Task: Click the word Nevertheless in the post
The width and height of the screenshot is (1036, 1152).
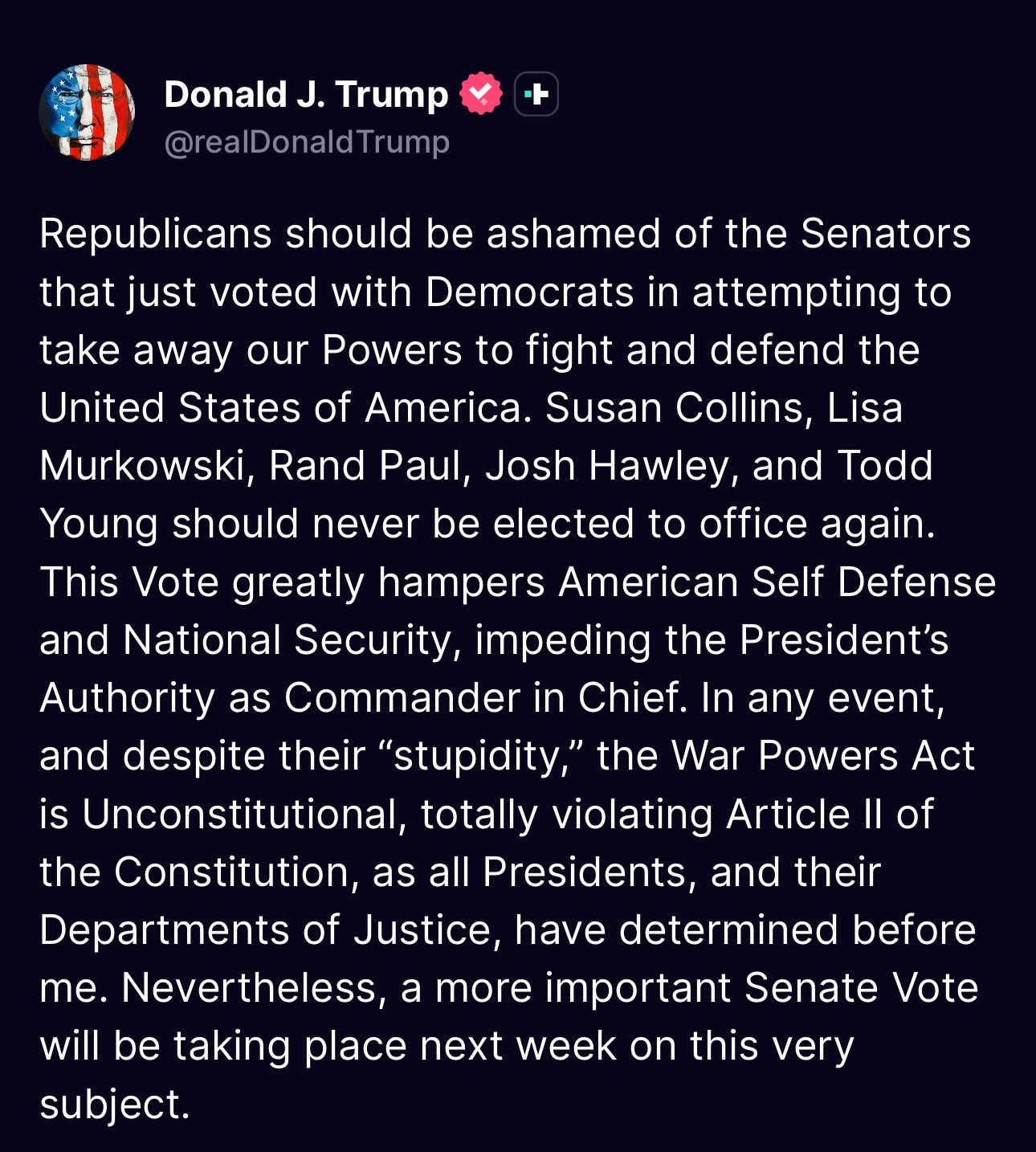Action: [x=248, y=988]
